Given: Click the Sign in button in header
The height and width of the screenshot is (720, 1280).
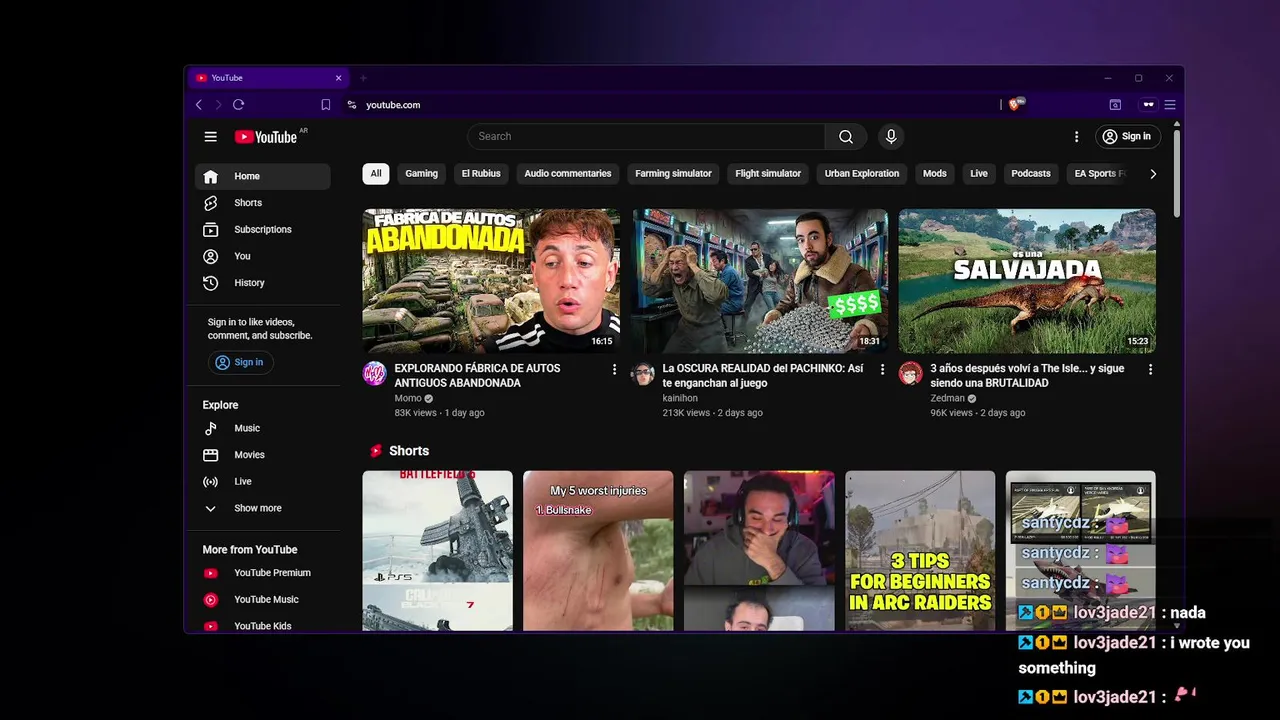Looking at the screenshot, I should click(x=1126, y=137).
